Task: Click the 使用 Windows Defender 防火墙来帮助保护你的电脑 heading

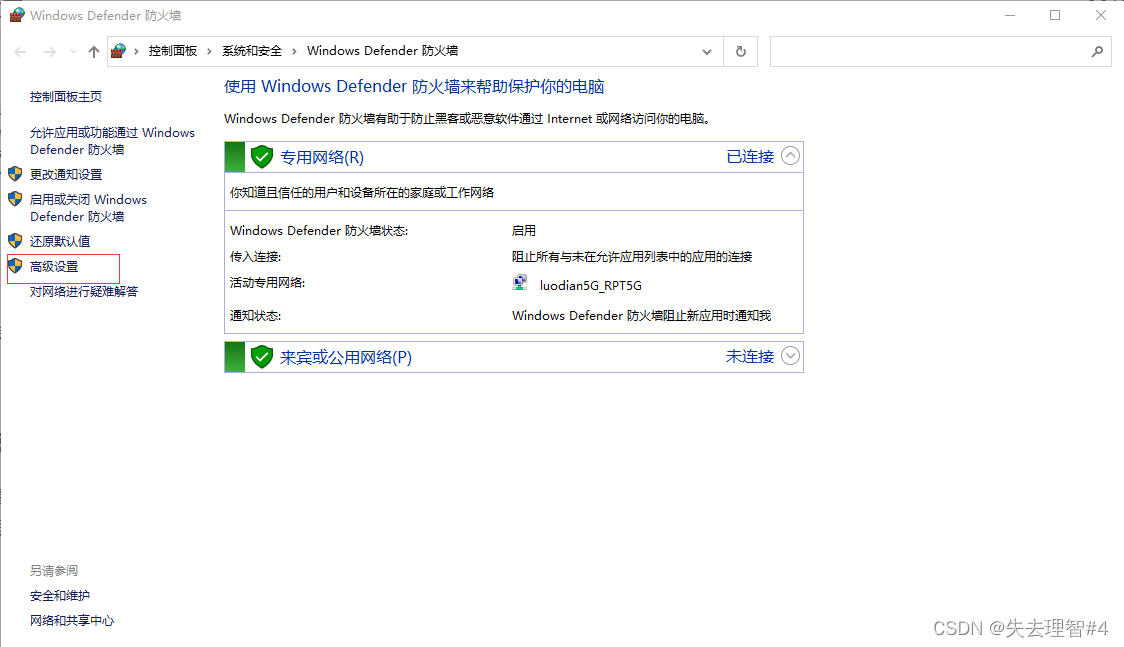Action: pos(414,87)
